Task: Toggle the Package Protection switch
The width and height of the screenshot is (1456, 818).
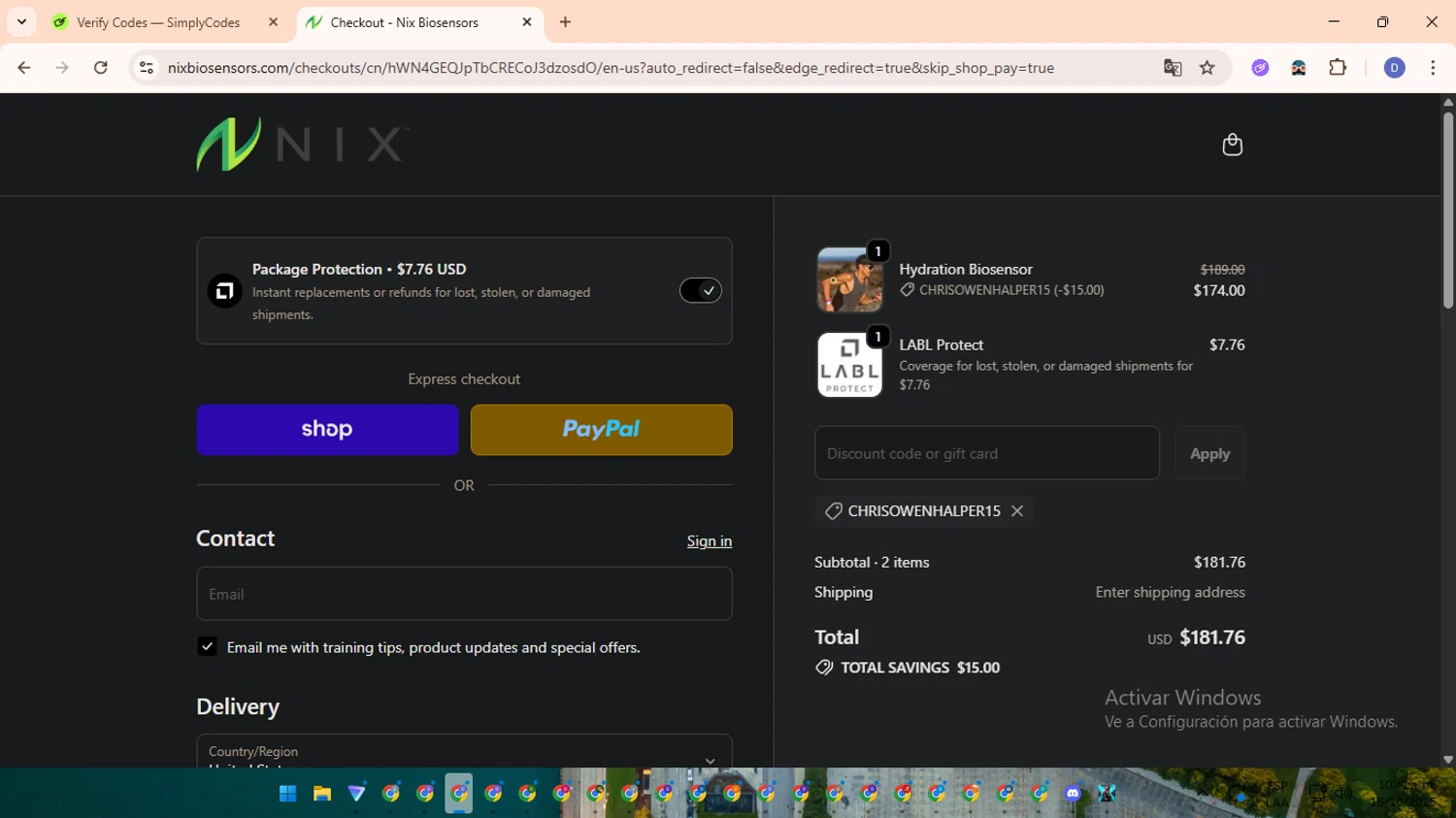Action: click(700, 290)
